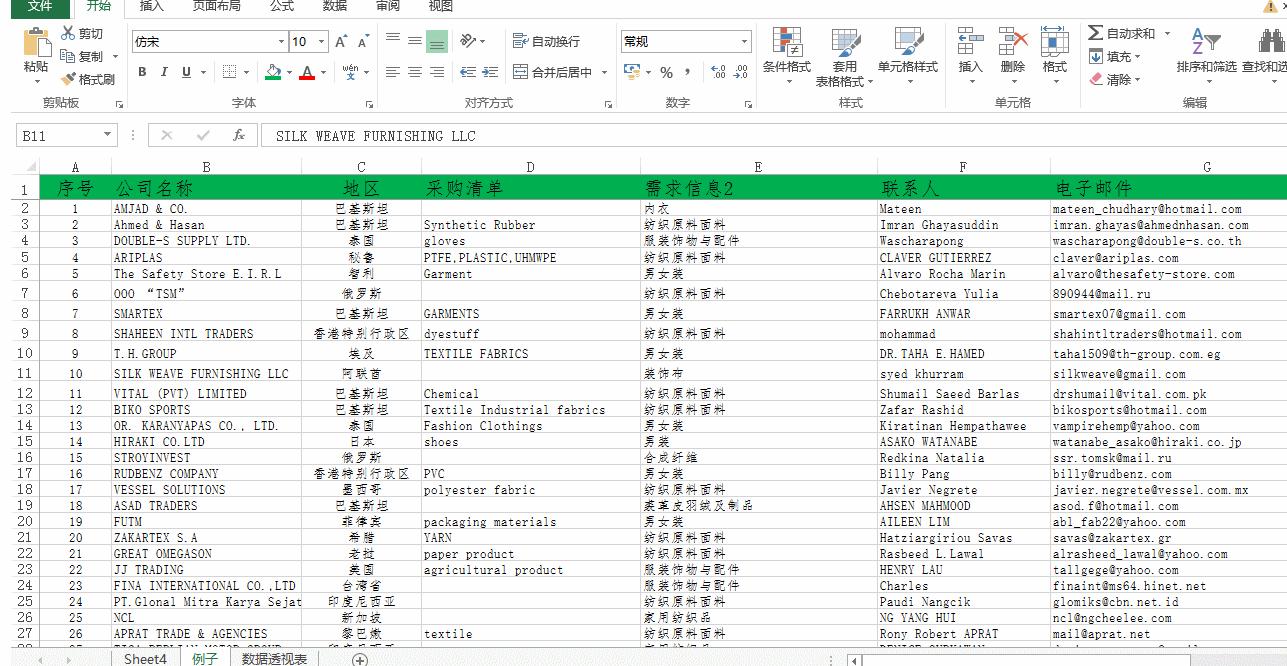Open the Fill (填充) menu

(x=1114, y=57)
